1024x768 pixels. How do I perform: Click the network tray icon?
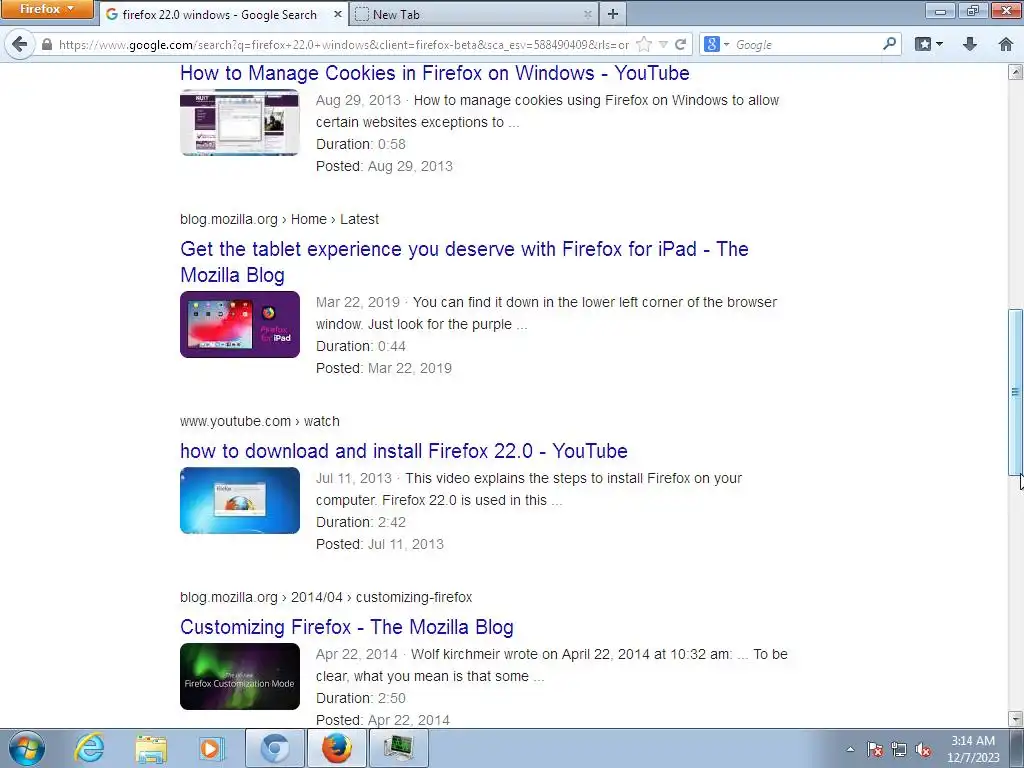pos(899,749)
